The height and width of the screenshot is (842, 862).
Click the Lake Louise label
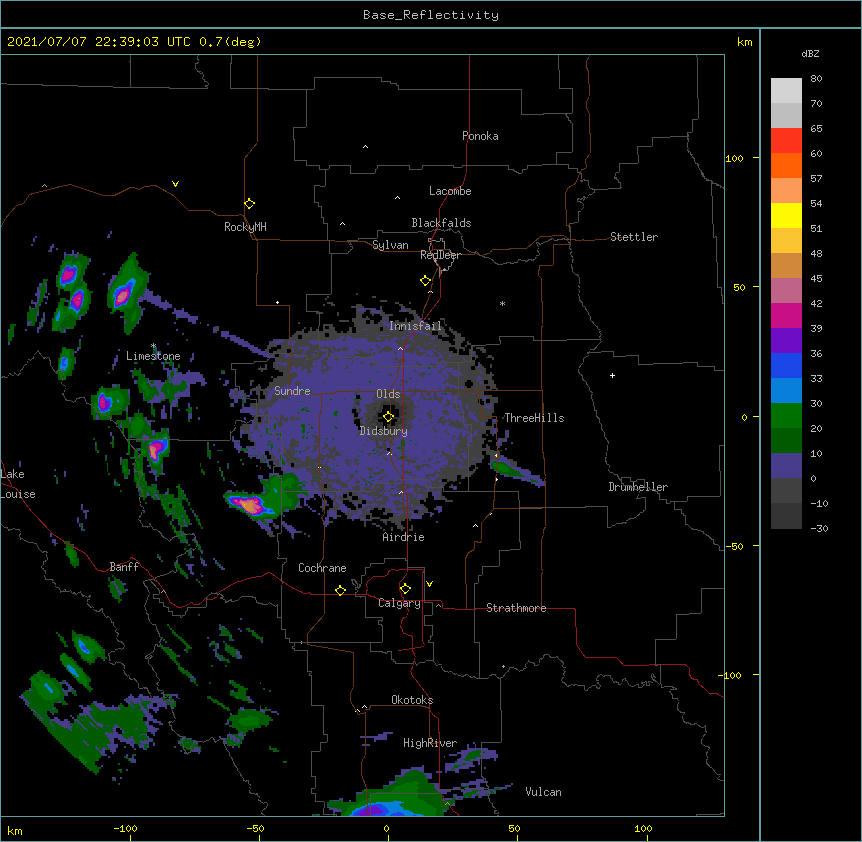(x=18, y=484)
